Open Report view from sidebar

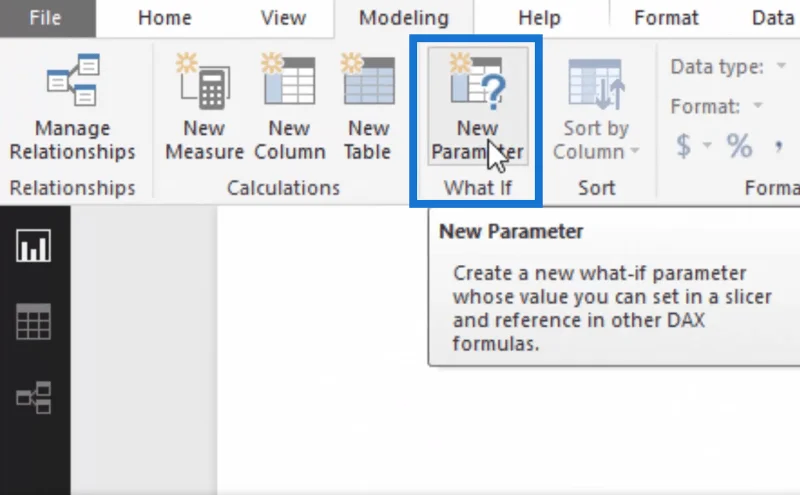click(33, 245)
